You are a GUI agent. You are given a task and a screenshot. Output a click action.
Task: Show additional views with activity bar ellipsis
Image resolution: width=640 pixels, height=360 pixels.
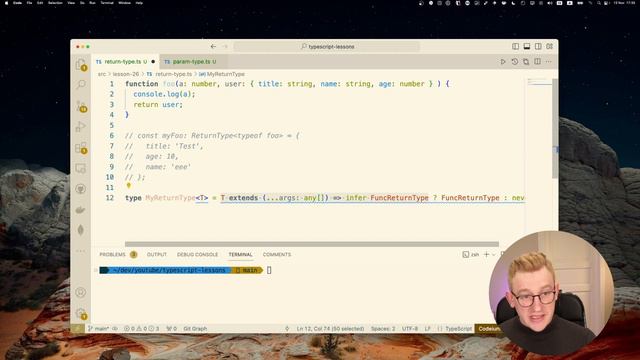[x=81, y=251]
